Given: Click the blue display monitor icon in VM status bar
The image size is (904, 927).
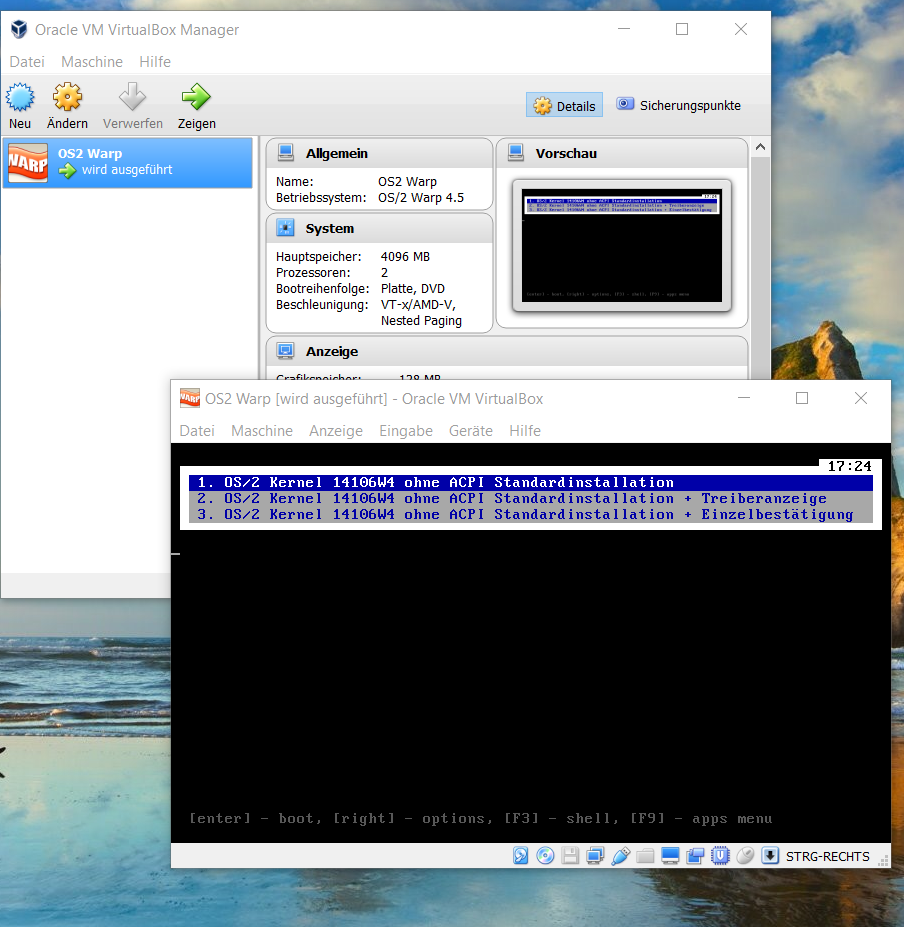Looking at the screenshot, I should 670,855.
